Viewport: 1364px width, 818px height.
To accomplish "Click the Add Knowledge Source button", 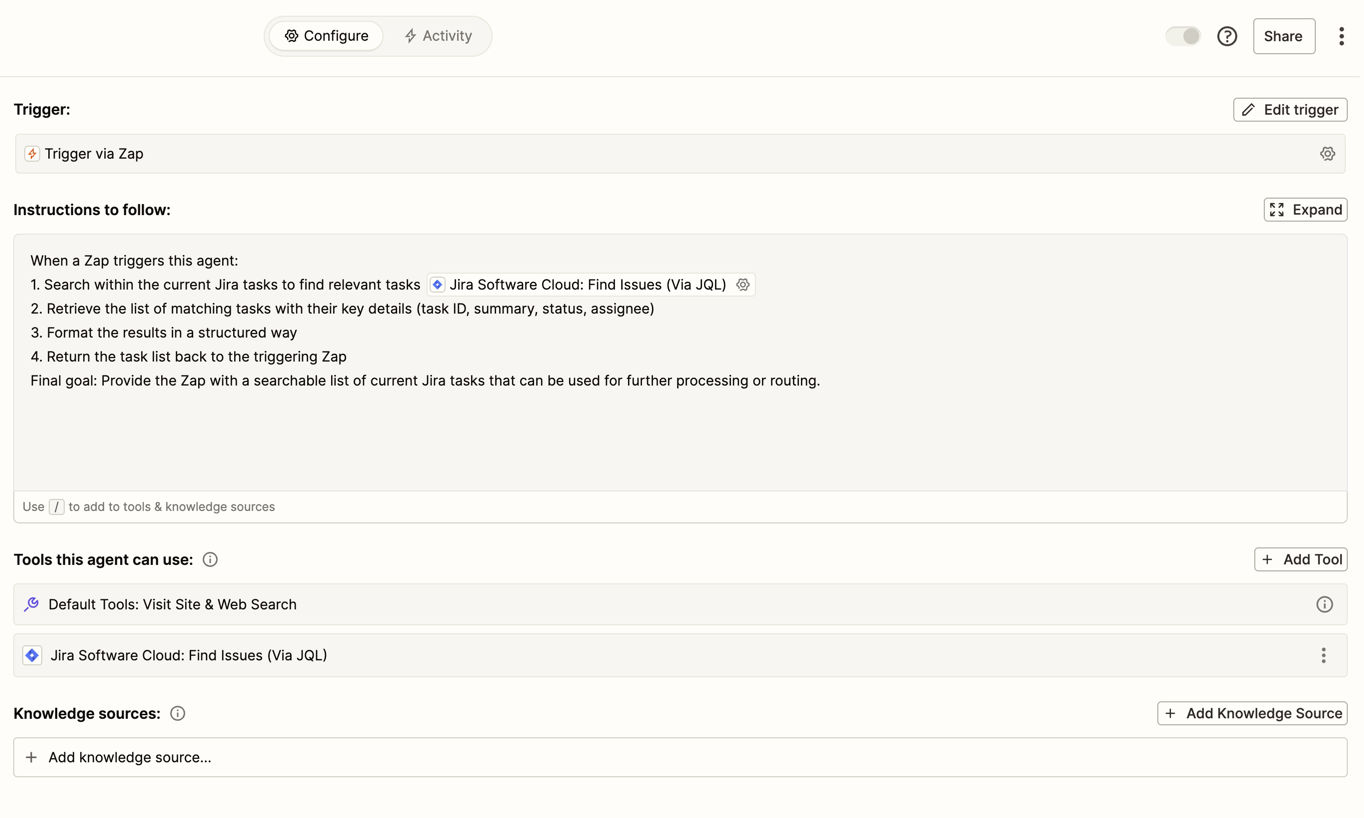I will (x=1252, y=714).
